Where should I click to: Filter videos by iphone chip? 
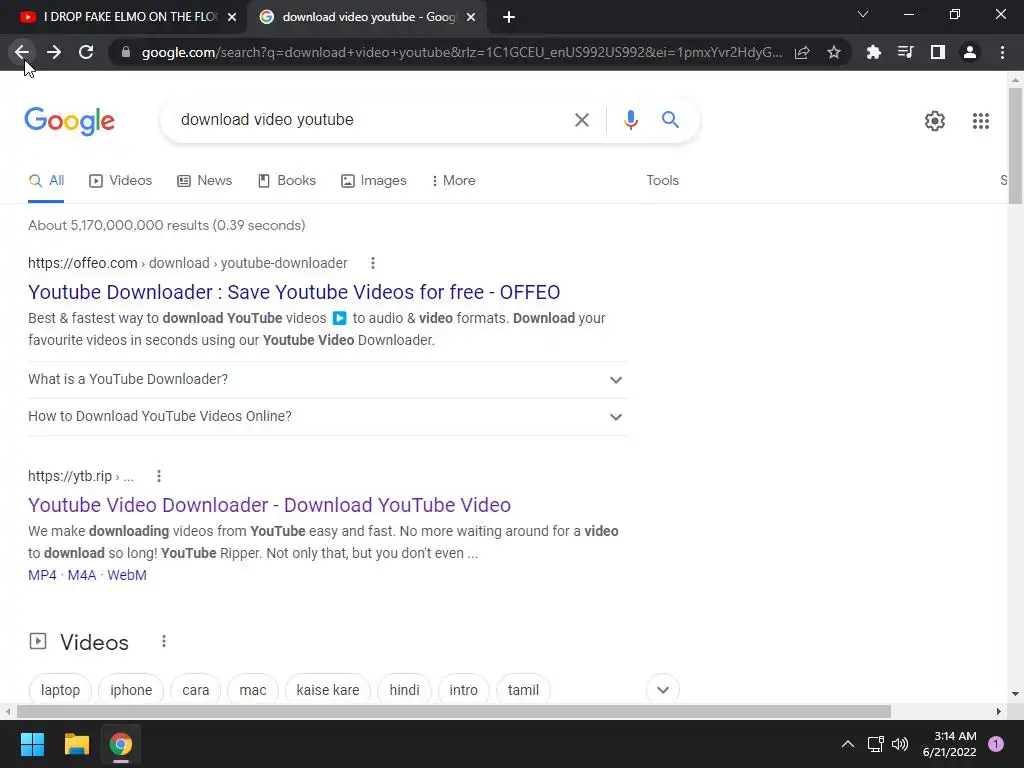(131, 690)
